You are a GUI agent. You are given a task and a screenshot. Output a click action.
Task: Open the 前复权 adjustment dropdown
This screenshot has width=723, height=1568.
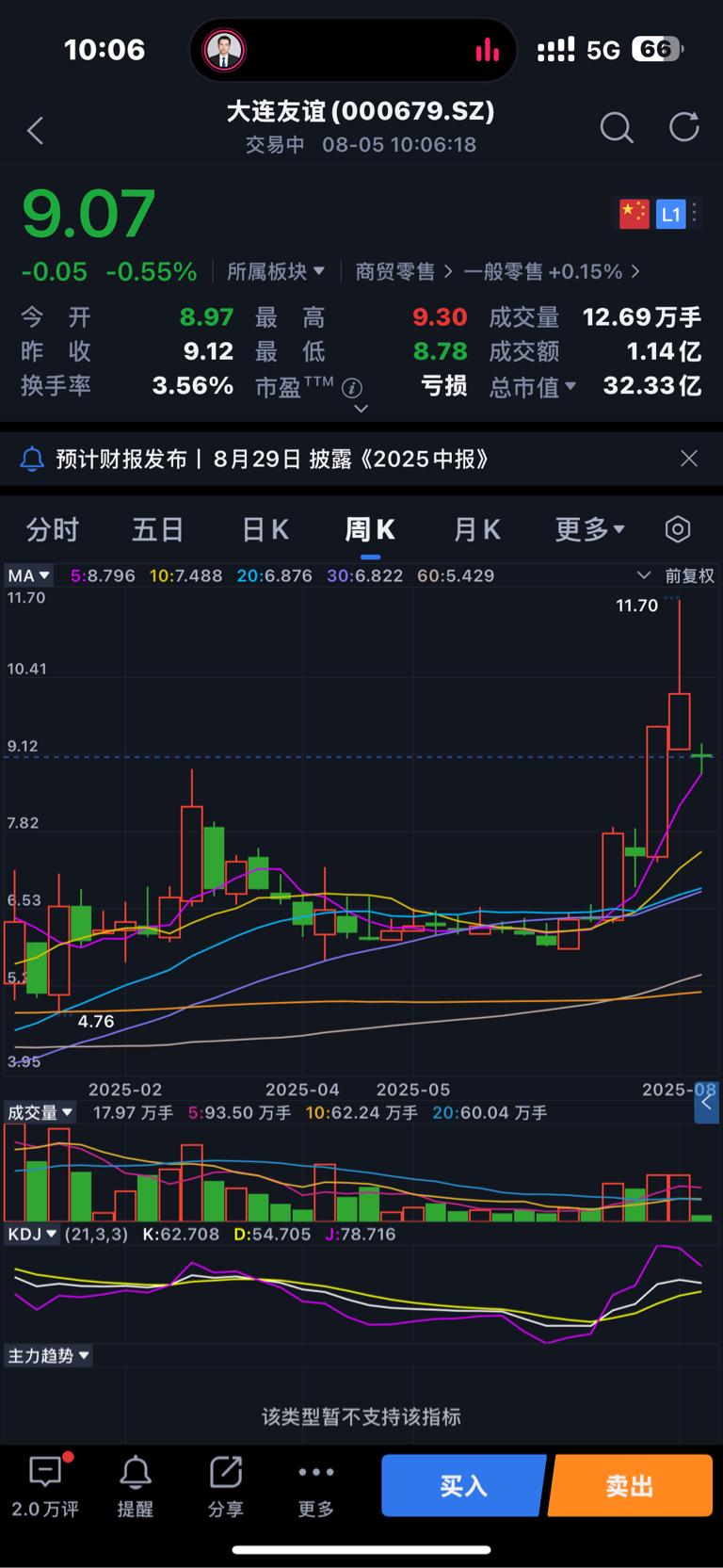pos(676,575)
